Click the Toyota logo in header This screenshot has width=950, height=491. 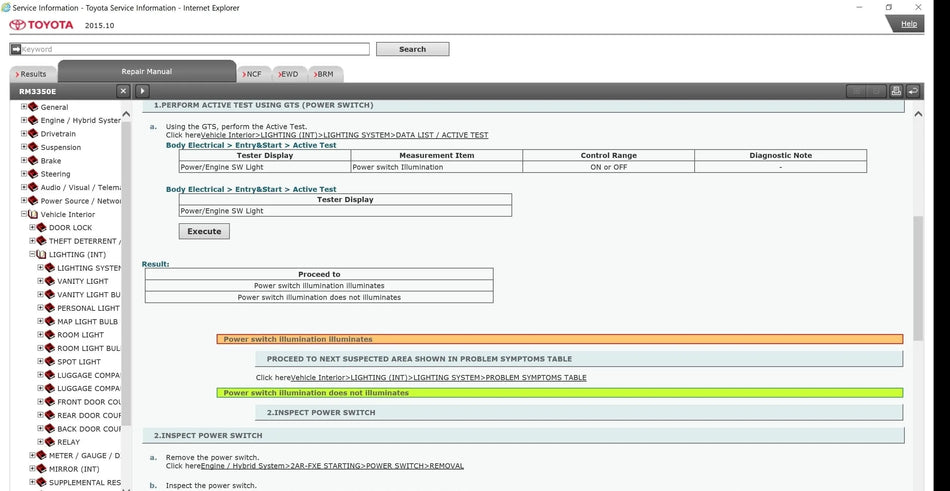pos(41,24)
